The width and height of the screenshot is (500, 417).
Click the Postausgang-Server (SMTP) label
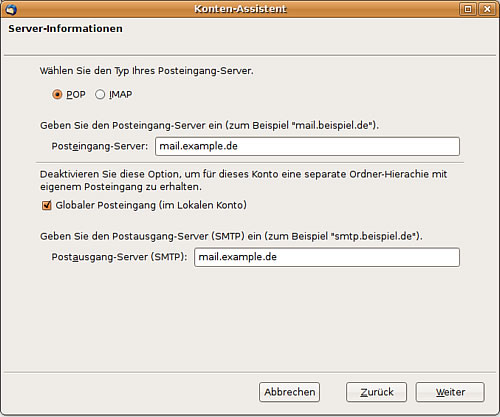(119, 257)
